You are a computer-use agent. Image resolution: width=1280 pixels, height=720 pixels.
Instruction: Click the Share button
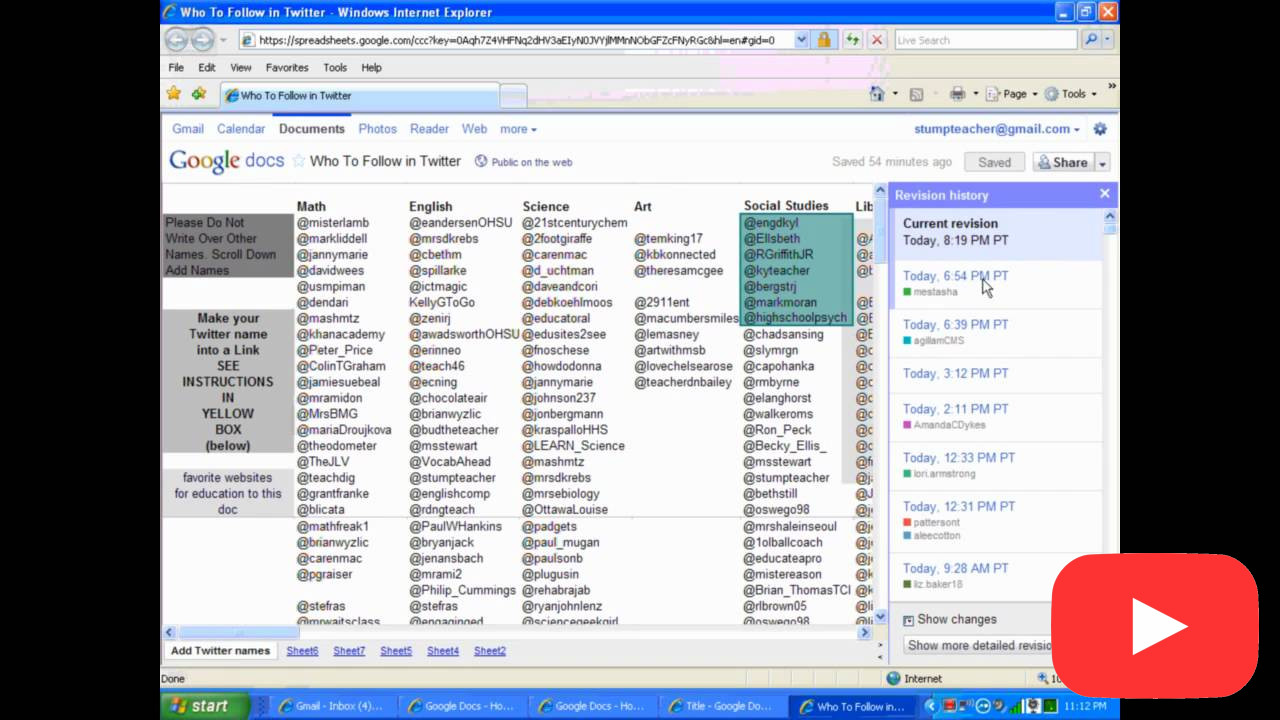pos(1063,162)
